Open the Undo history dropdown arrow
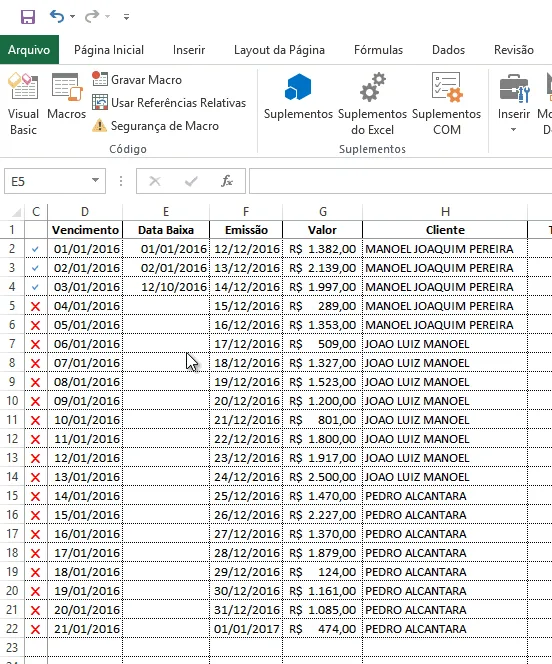Image resolution: width=552 pixels, height=664 pixels. click(72, 17)
